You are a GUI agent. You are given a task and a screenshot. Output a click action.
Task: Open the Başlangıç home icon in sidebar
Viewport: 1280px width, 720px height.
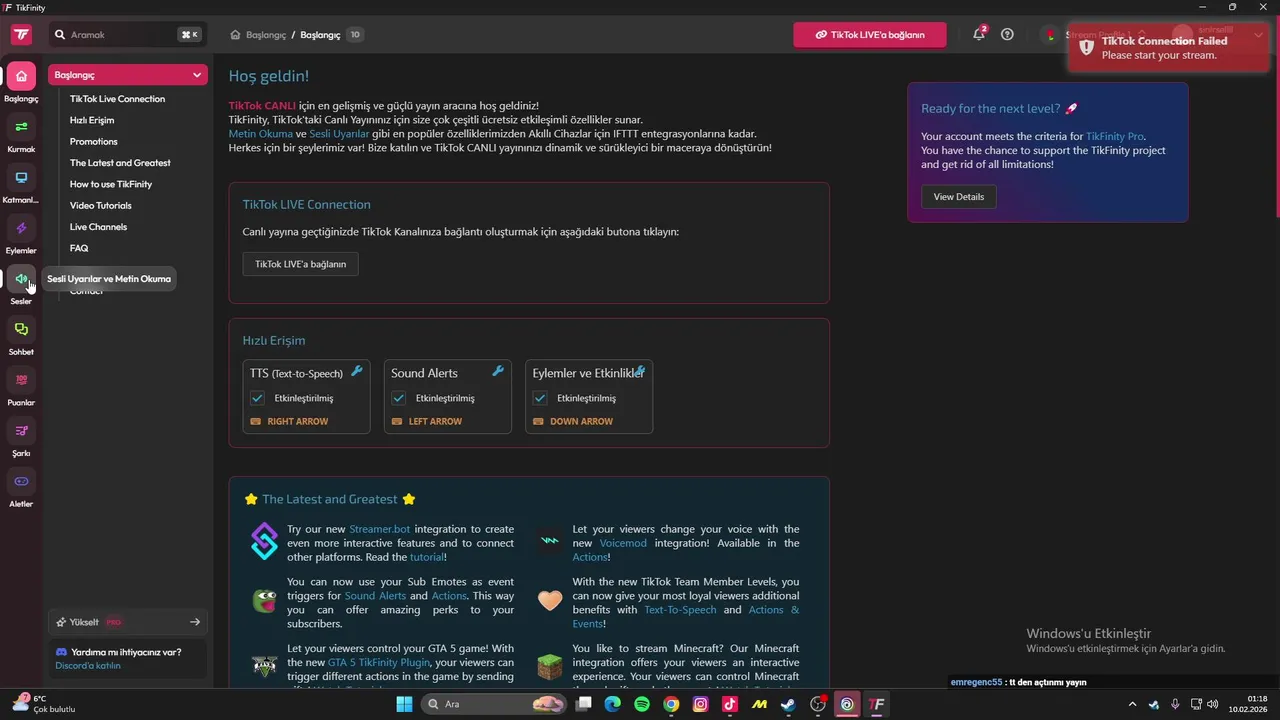[21, 76]
